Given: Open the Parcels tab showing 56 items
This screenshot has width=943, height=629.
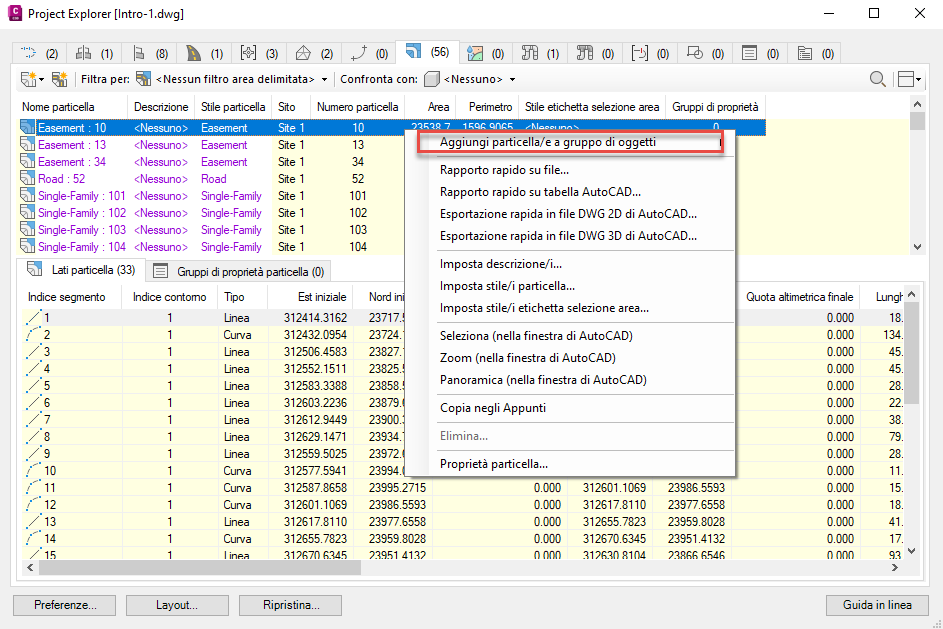Looking at the screenshot, I should click(428, 53).
